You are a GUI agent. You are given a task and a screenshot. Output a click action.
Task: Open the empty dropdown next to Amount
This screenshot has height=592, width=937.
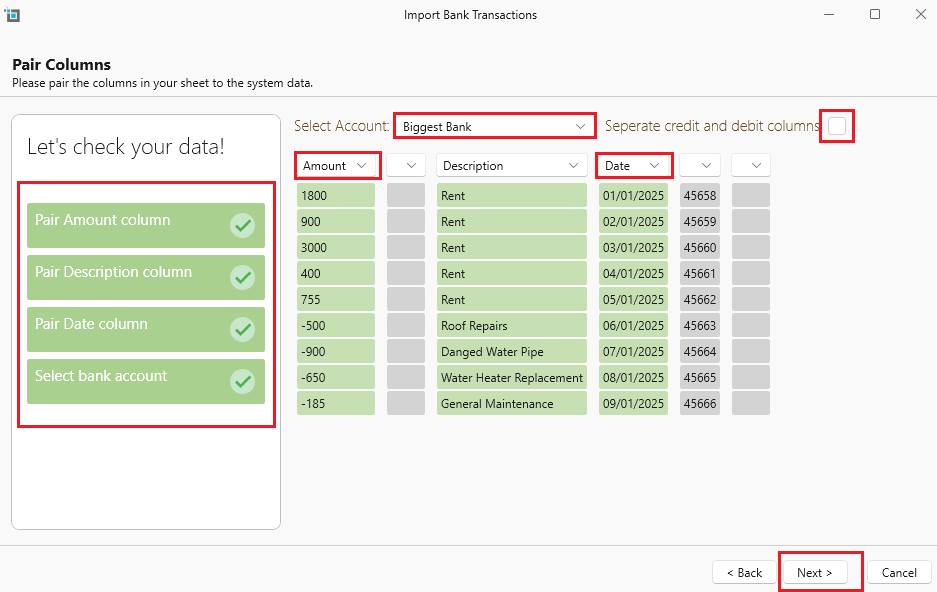point(406,166)
